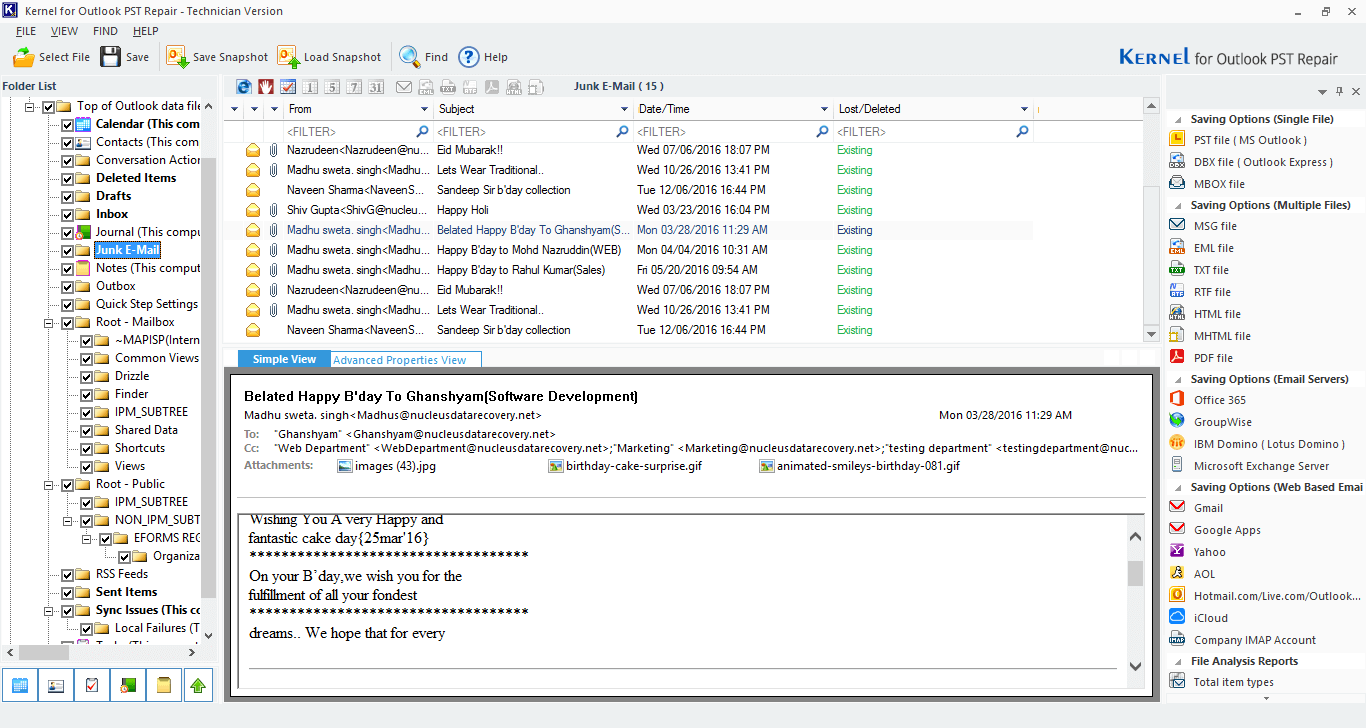Select the single day calendar view icon
Screen dimensions: 1366x728
310,88
